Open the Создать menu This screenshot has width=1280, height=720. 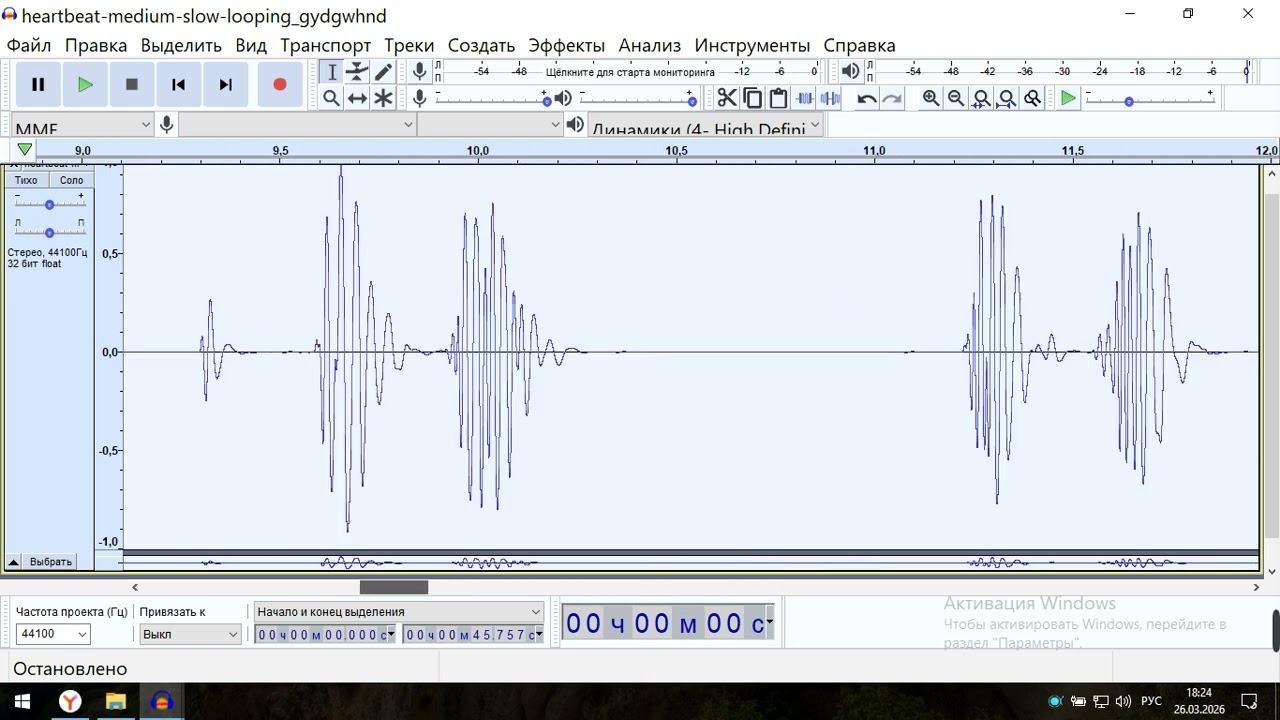point(481,45)
